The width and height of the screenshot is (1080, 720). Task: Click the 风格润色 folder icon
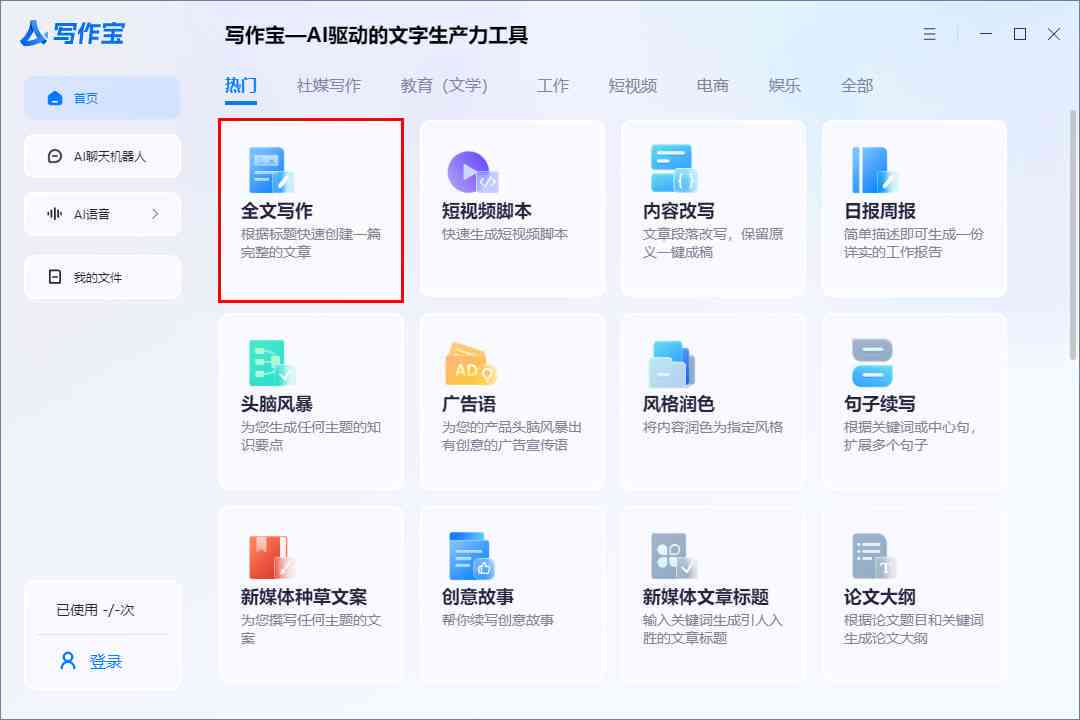coord(672,364)
